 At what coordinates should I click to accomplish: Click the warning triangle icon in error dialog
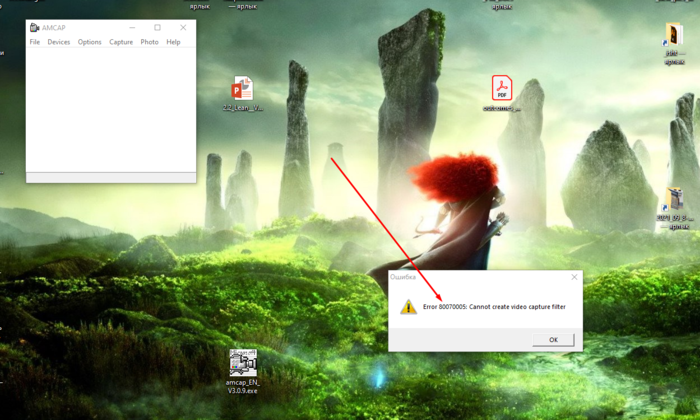click(x=408, y=307)
